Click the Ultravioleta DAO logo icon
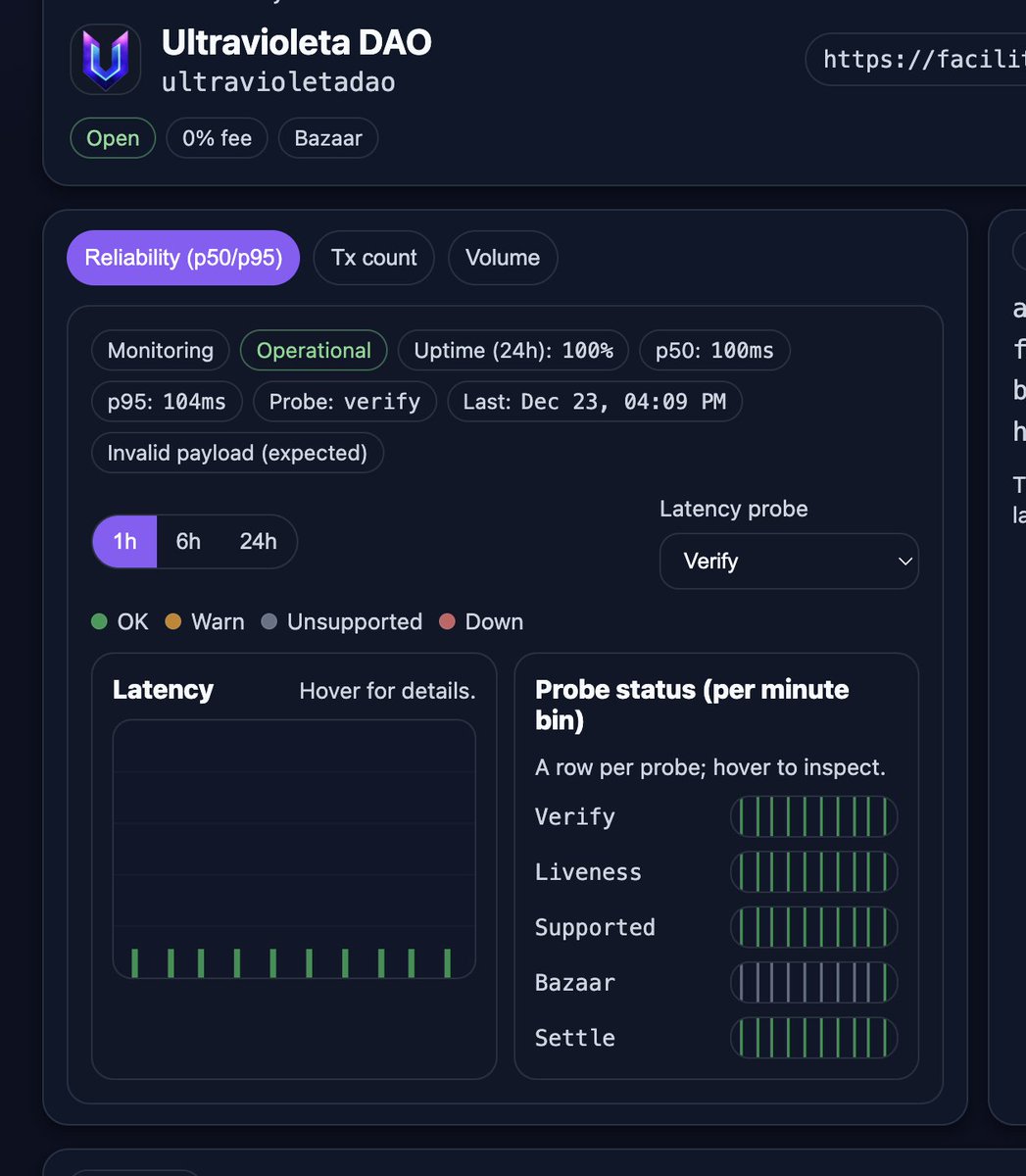Image resolution: width=1026 pixels, height=1176 pixels. pyautogui.click(x=106, y=60)
